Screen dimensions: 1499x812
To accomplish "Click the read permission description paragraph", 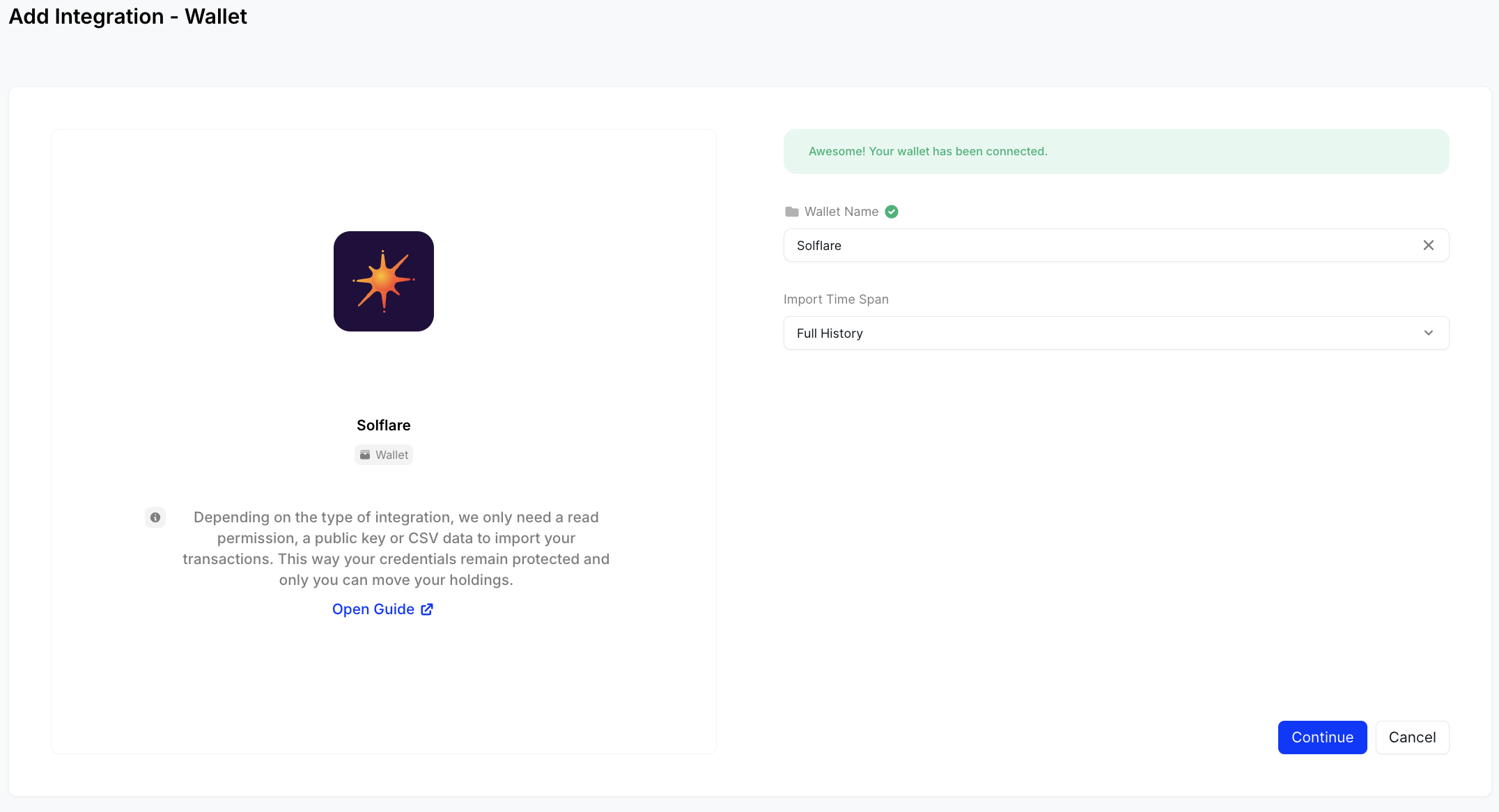I will (x=396, y=549).
